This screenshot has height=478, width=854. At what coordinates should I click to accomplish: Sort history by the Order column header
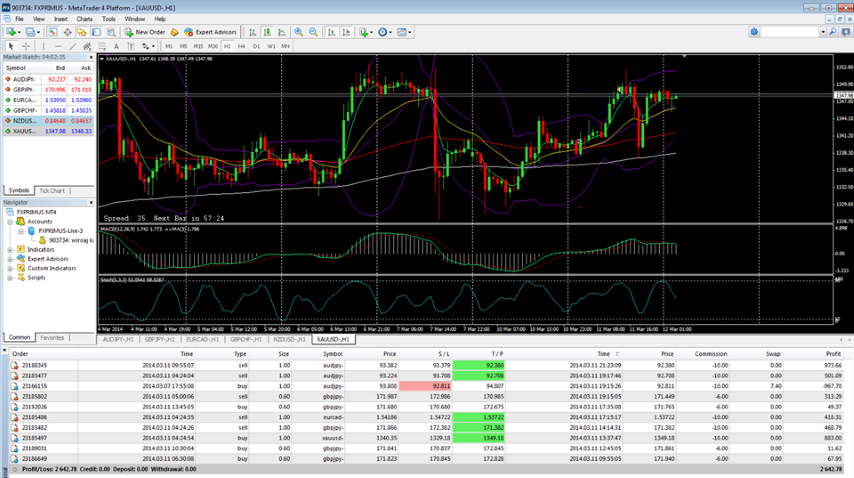(x=20, y=354)
